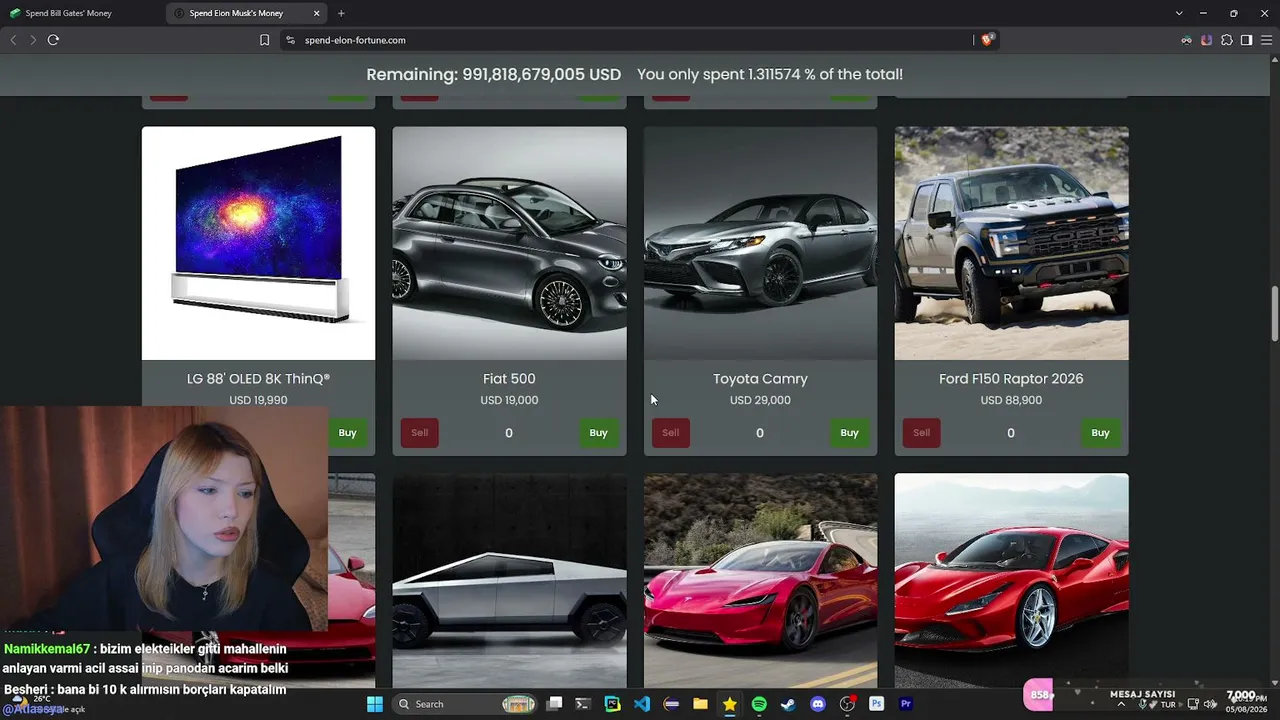The width and height of the screenshot is (1280, 720).
Task: Open PyCharm from the taskbar
Action: [612, 704]
